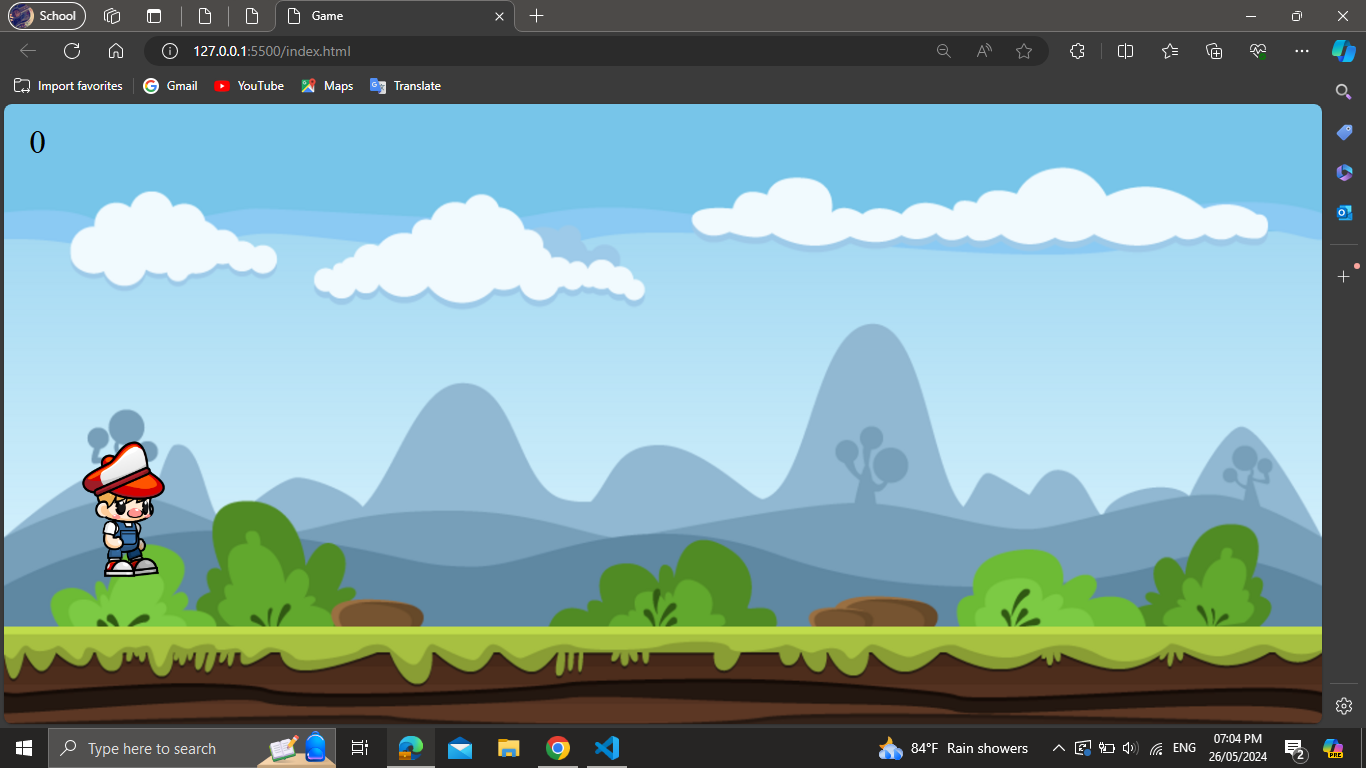Refresh the current page

click(x=72, y=51)
